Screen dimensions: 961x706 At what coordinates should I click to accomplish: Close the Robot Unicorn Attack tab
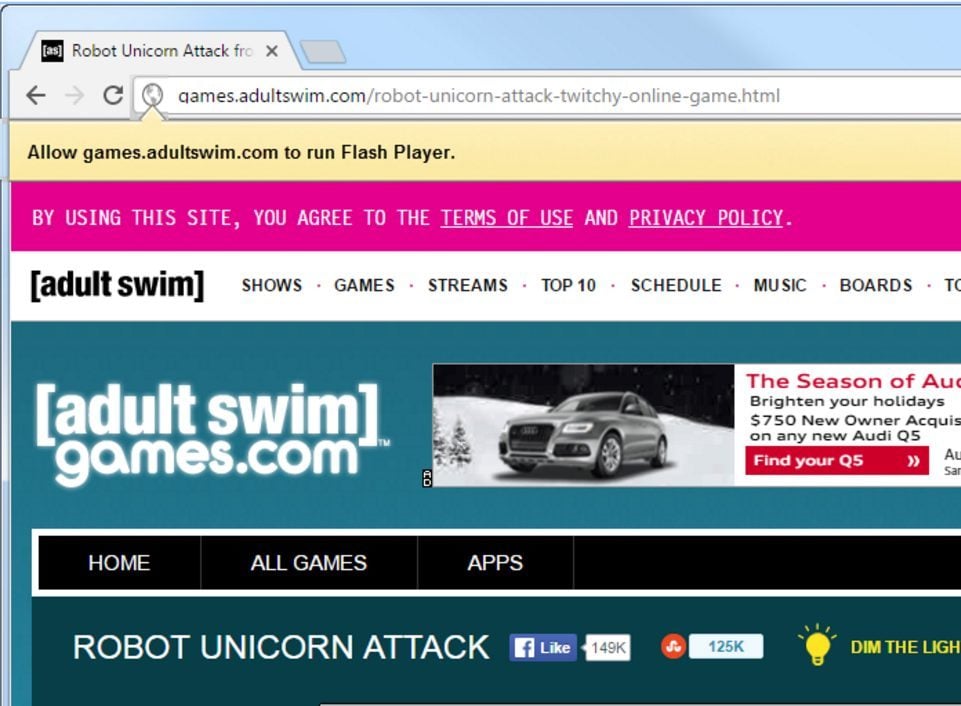tap(272, 51)
